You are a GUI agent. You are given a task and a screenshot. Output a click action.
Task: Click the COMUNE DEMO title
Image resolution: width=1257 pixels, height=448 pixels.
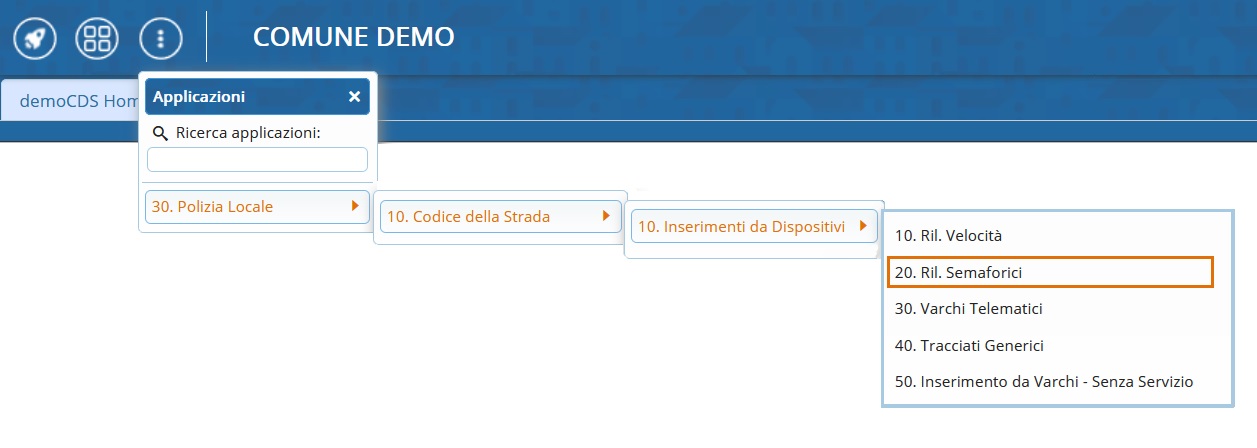(354, 38)
